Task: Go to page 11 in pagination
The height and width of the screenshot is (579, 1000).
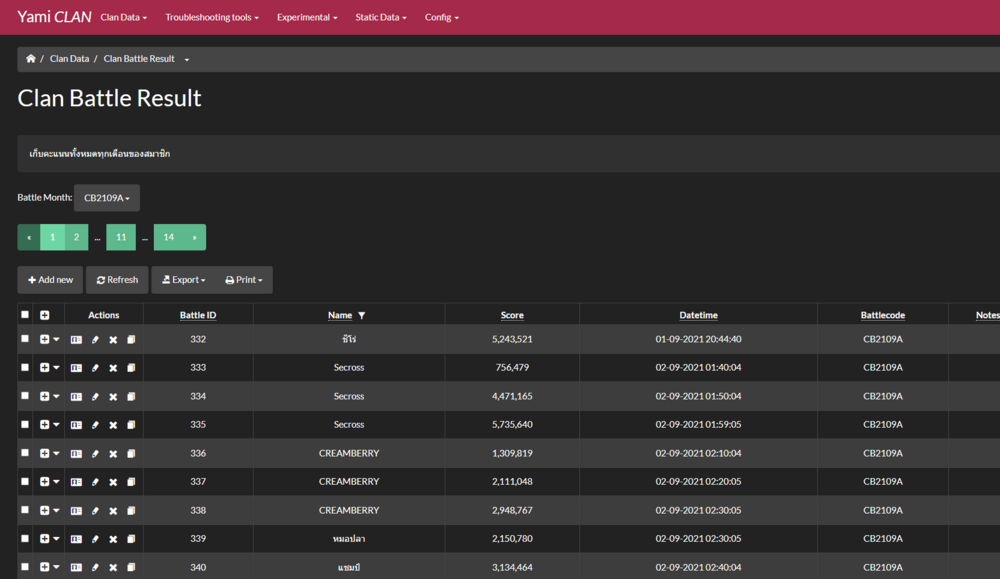Action: pyautogui.click(x=121, y=237)
